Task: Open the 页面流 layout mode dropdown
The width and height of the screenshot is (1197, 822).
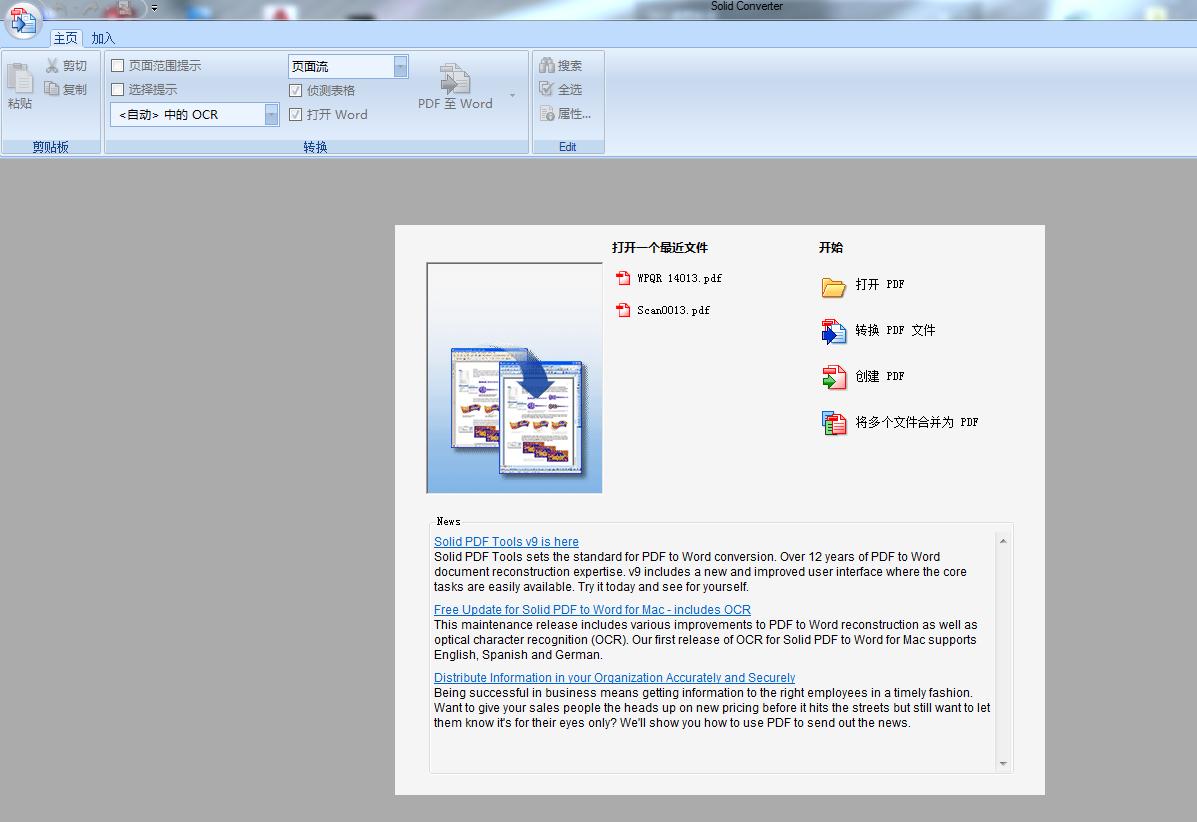Action: click(400, 66)
